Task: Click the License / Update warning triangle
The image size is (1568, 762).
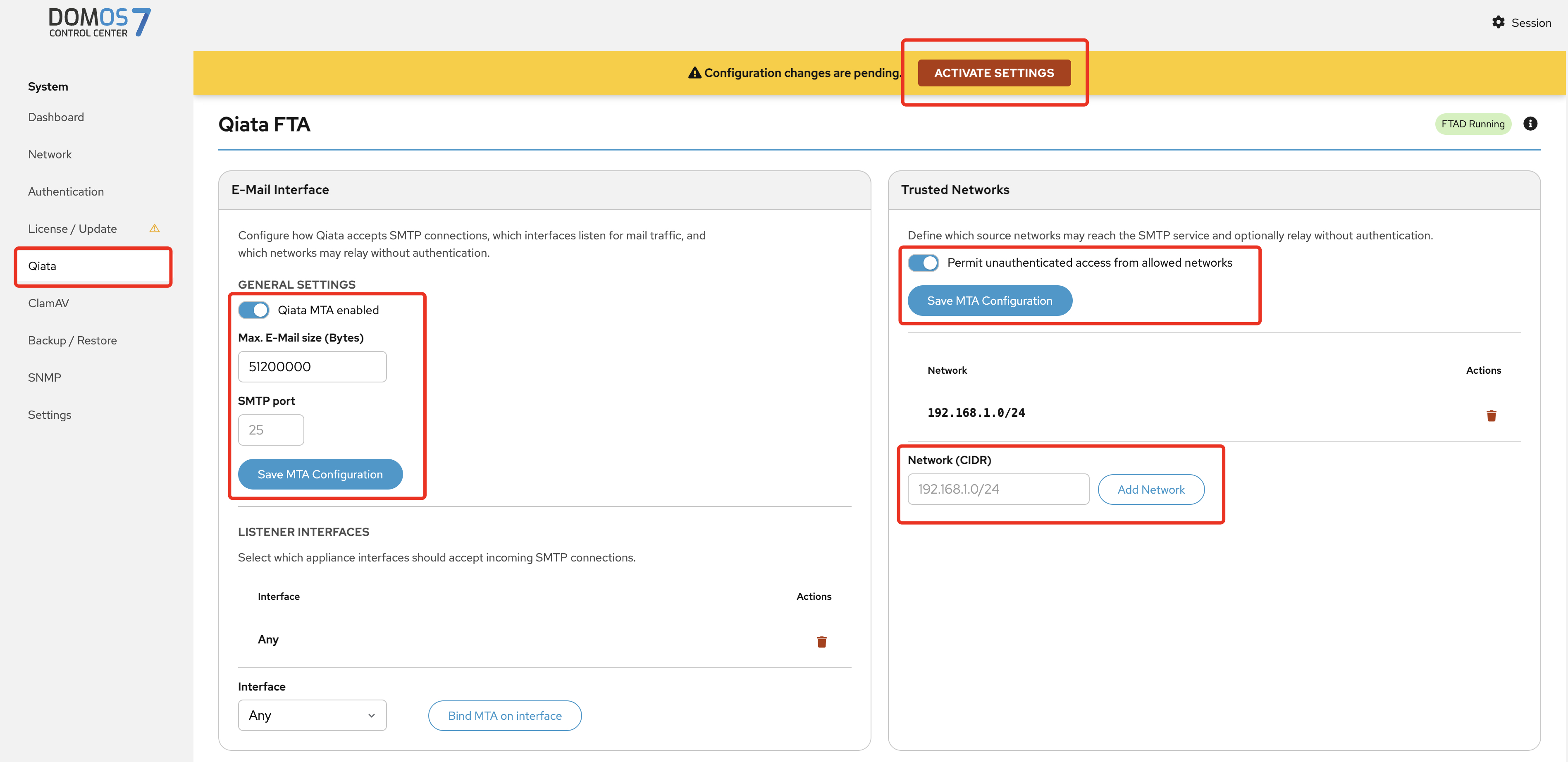Action: click(x=155, y=228)
